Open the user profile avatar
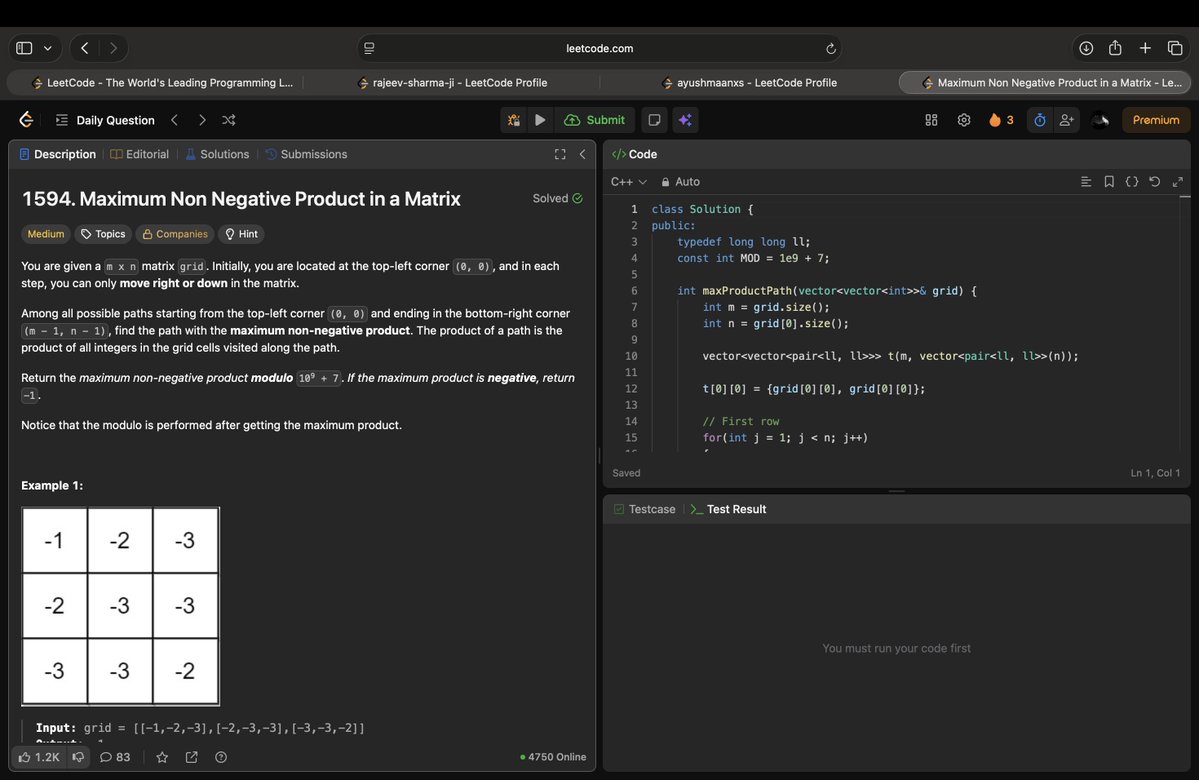The height and width of the screenshot is (780, 1199). tap(1100, 120)
